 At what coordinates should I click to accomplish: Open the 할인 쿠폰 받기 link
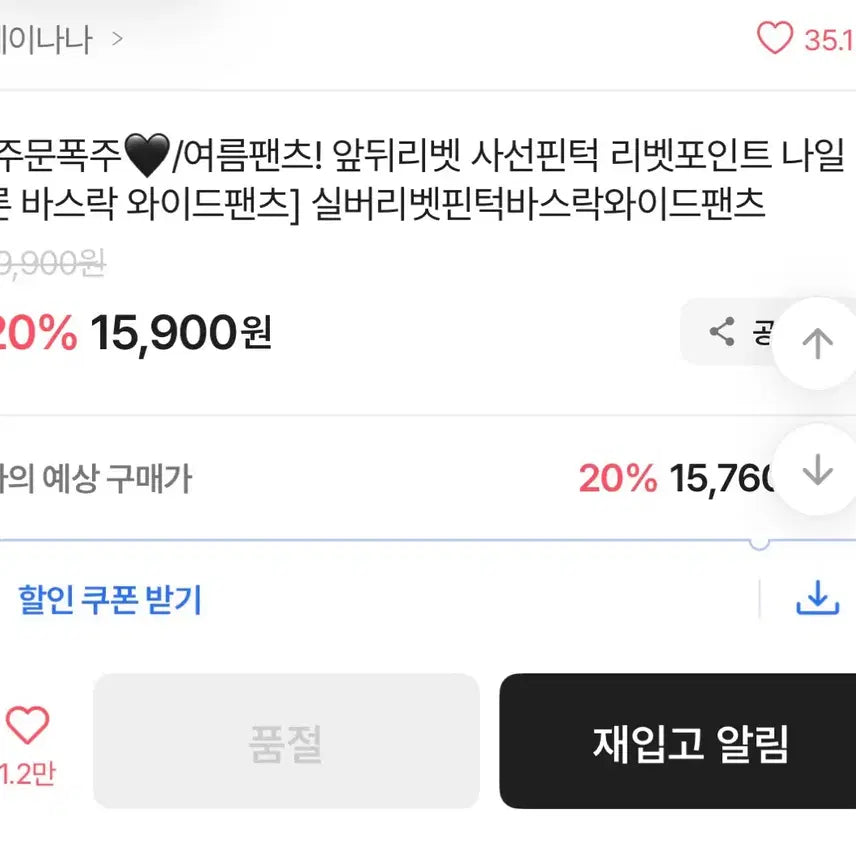tap(110, 600)
